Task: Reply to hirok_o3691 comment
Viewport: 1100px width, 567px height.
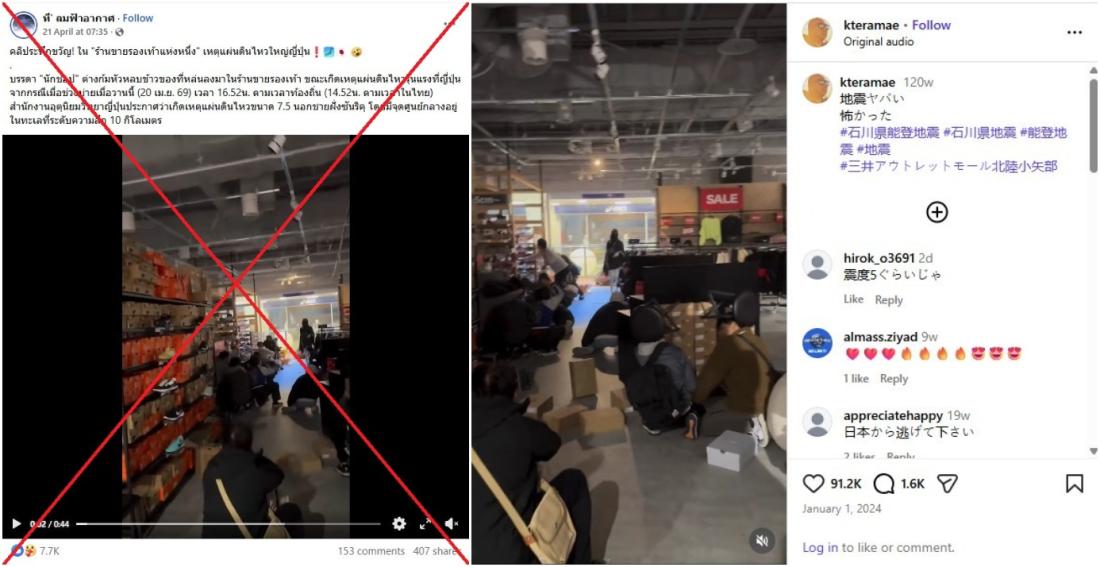Action: click(x=889, y=300)
